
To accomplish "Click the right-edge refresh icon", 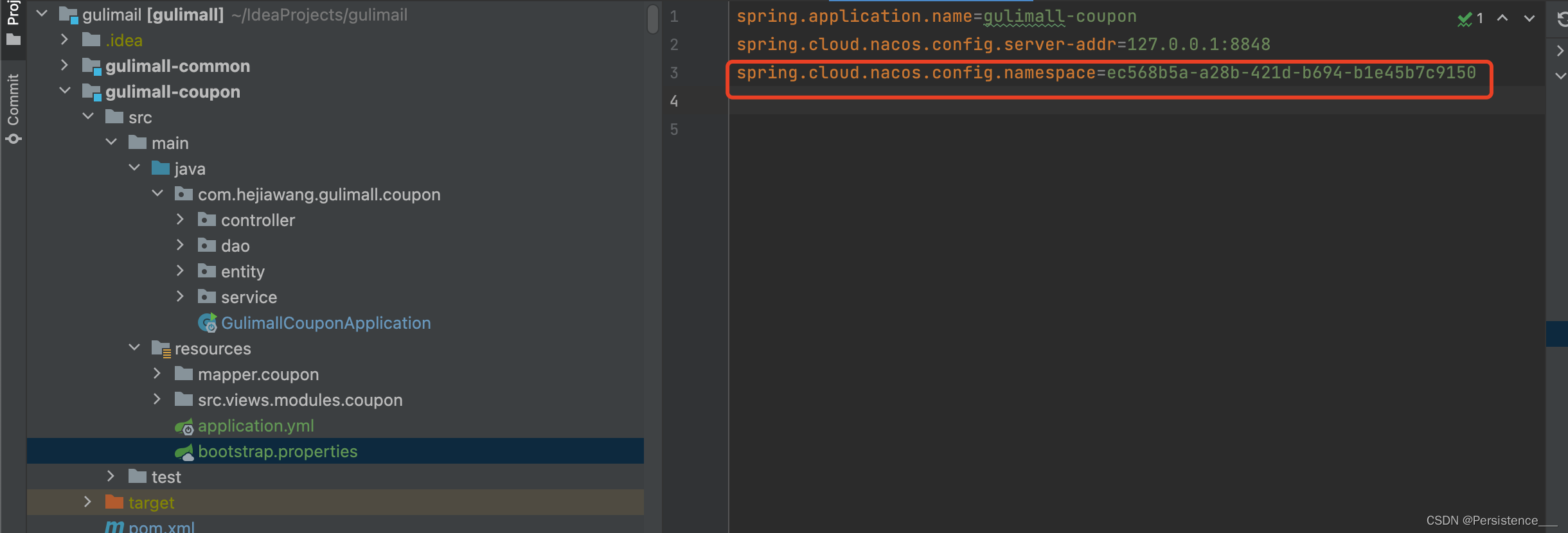I will click(x=1562, y=19).
